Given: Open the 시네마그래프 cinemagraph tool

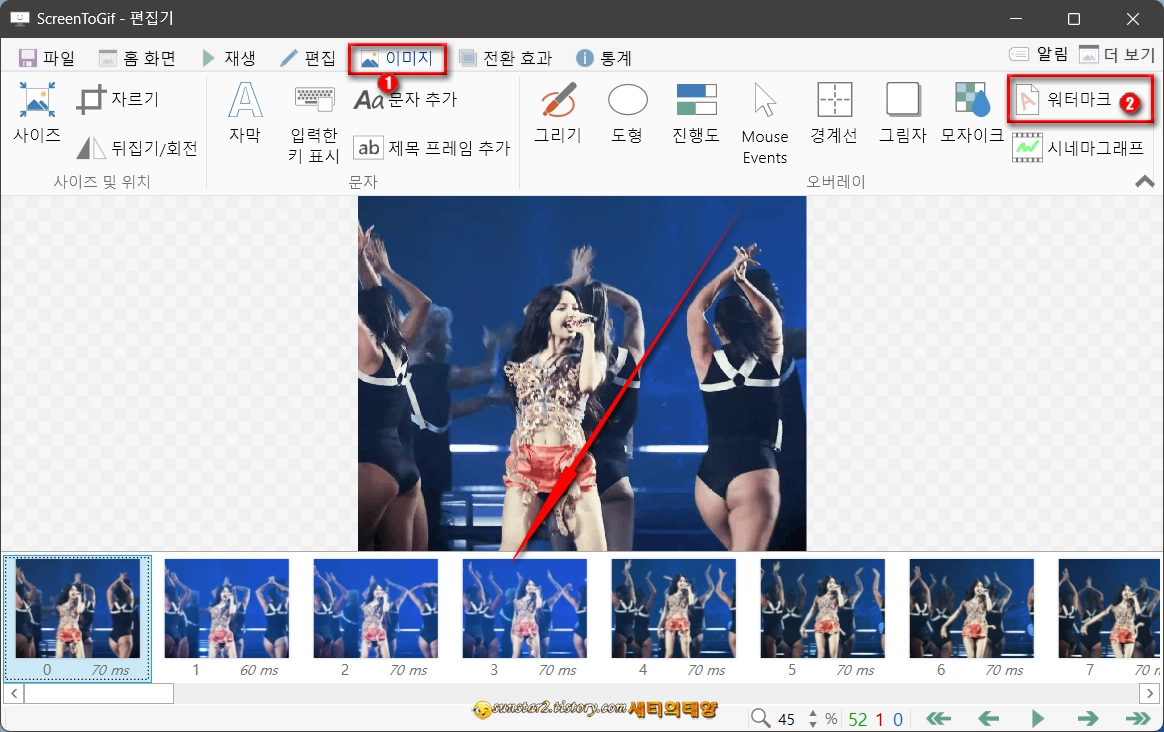Looking at the screenshot, I should click(x=1090, y=146).
